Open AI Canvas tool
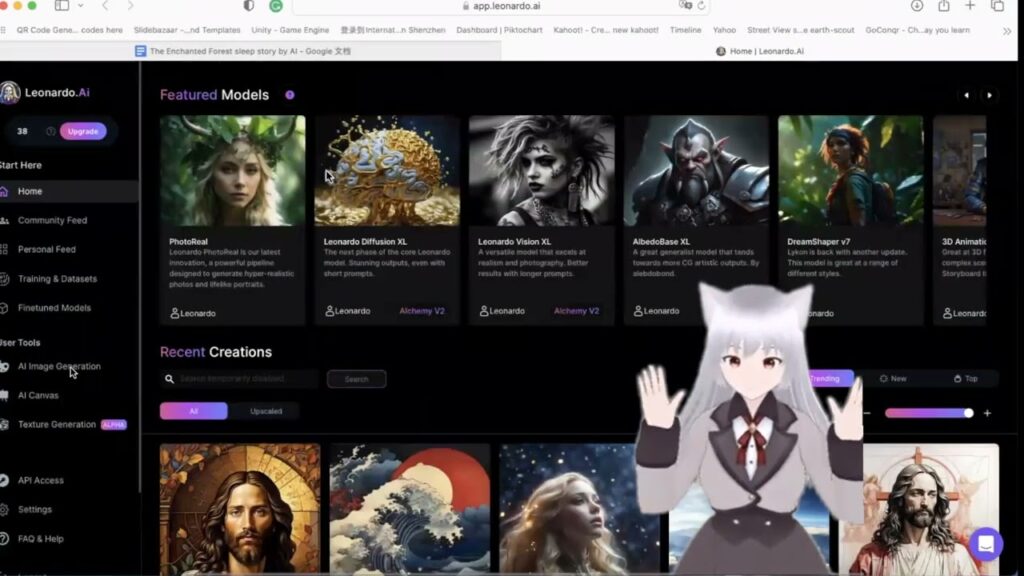The image size is (1024, 576). click(38, 395)
